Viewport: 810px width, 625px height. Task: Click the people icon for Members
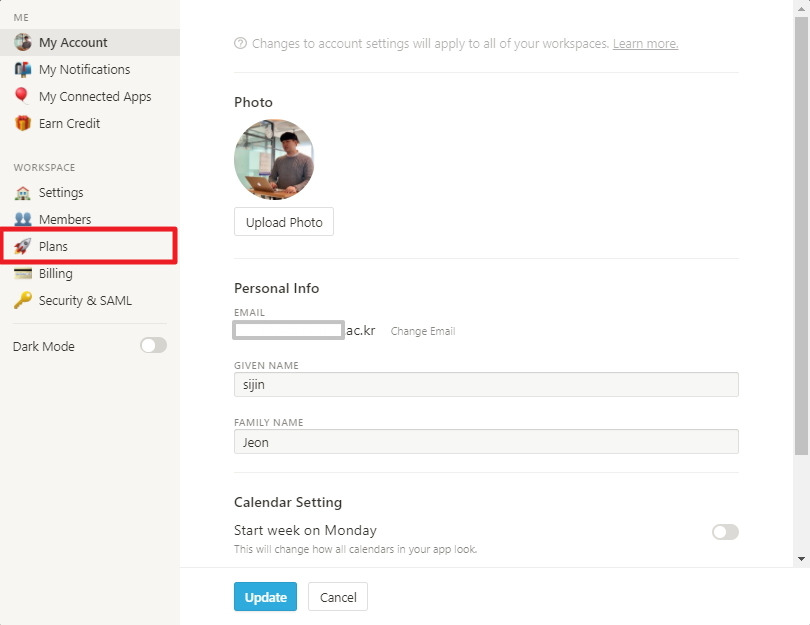22,219
